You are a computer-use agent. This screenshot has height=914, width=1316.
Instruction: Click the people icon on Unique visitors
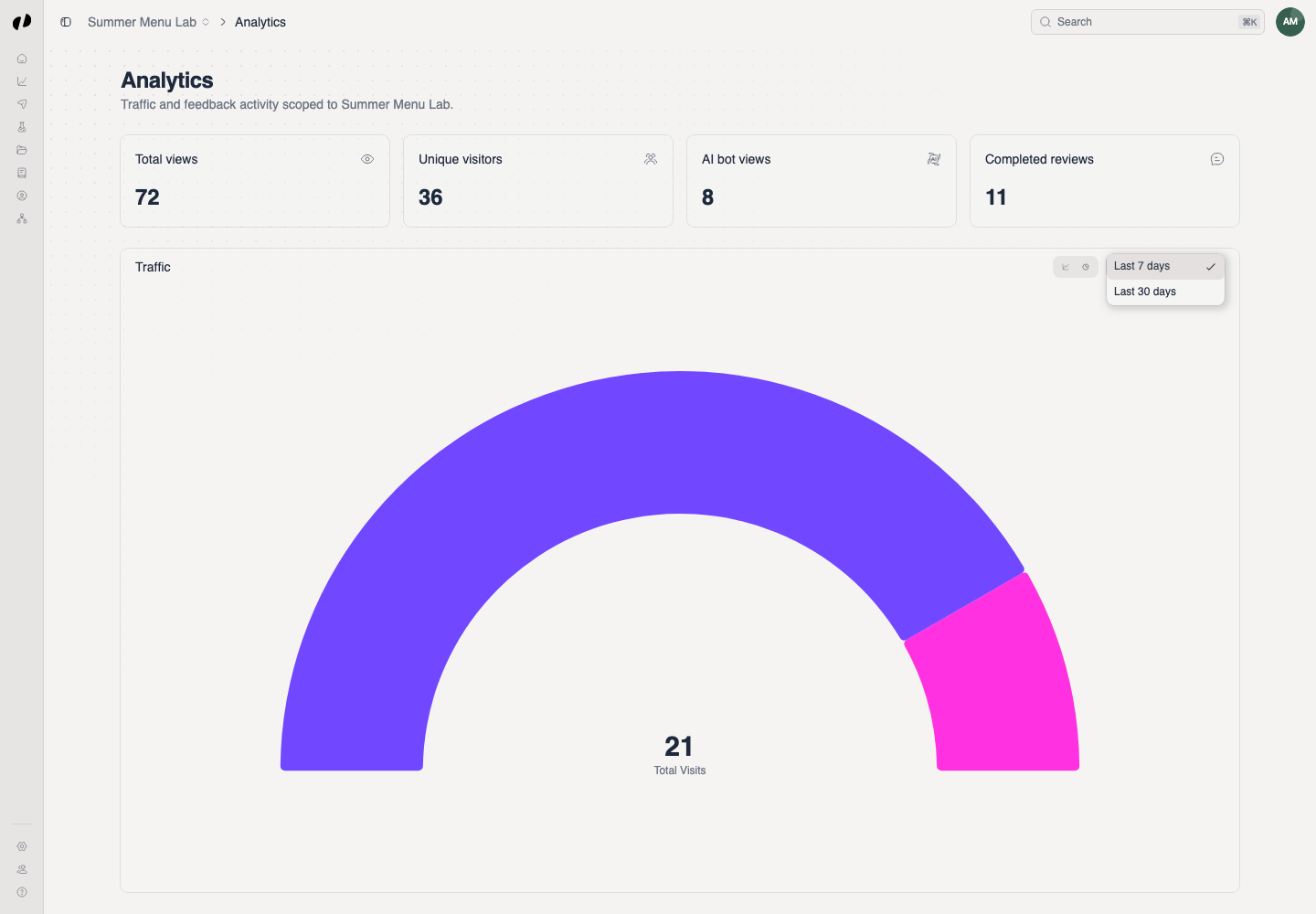coord(651,159)
